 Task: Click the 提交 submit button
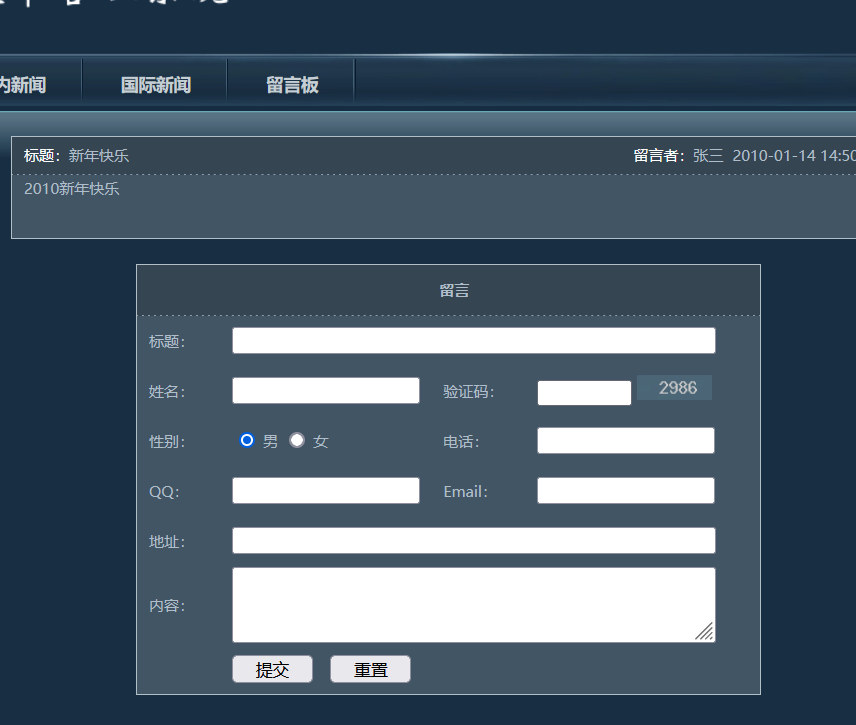click(272, 669)
